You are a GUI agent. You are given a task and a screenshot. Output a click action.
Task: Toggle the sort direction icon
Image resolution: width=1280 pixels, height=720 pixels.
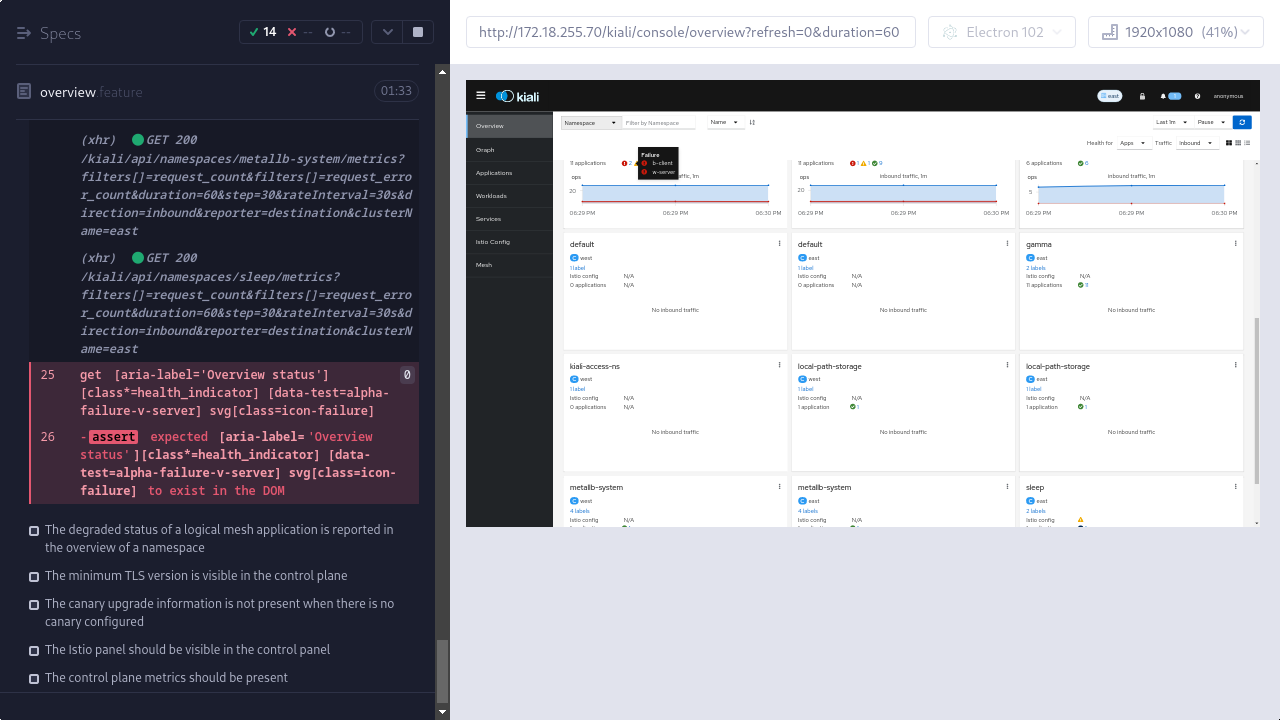pos(752,122)
